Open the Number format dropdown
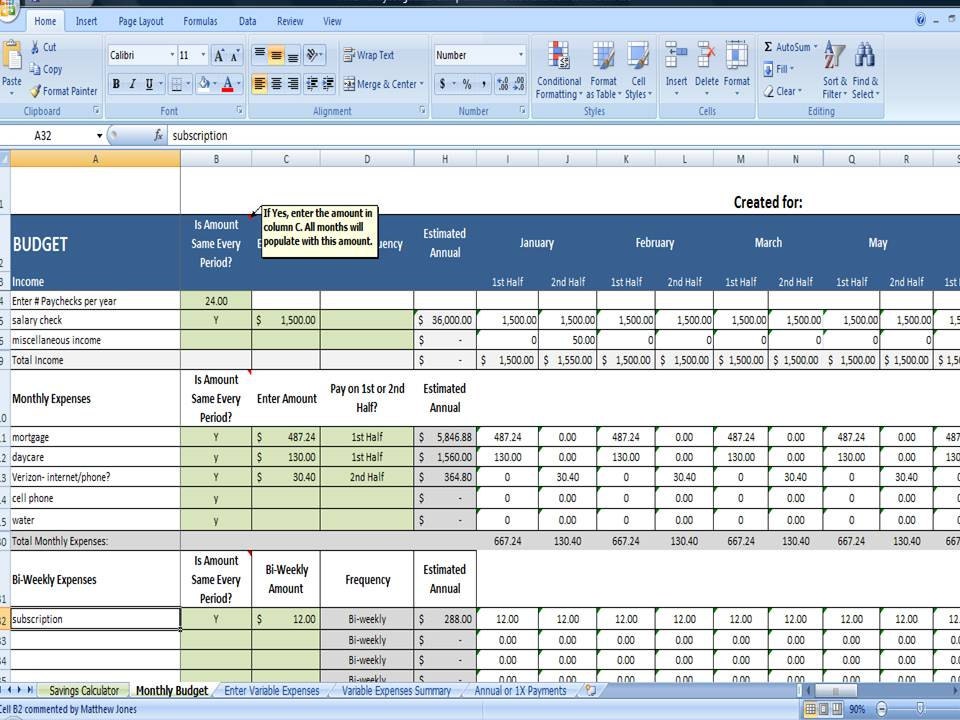 [521, 55]
